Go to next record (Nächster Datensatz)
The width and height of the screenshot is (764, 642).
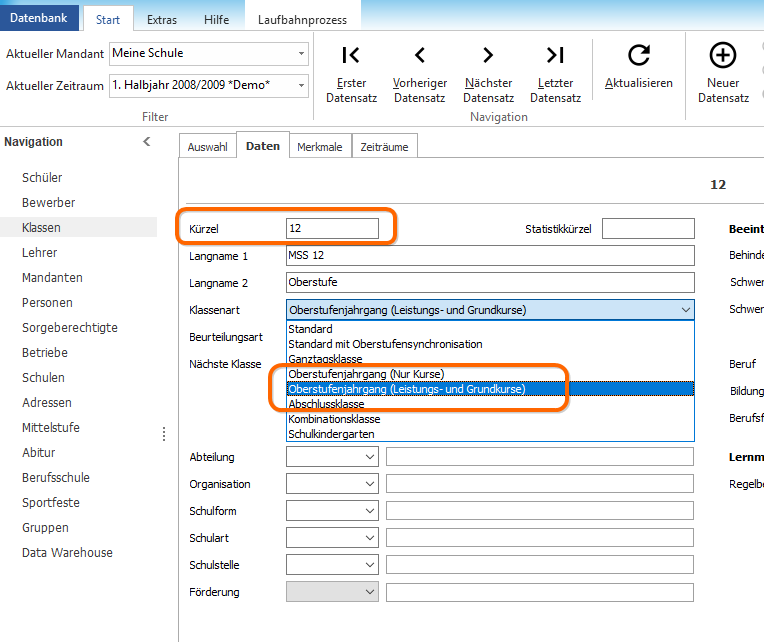point(488,75)
